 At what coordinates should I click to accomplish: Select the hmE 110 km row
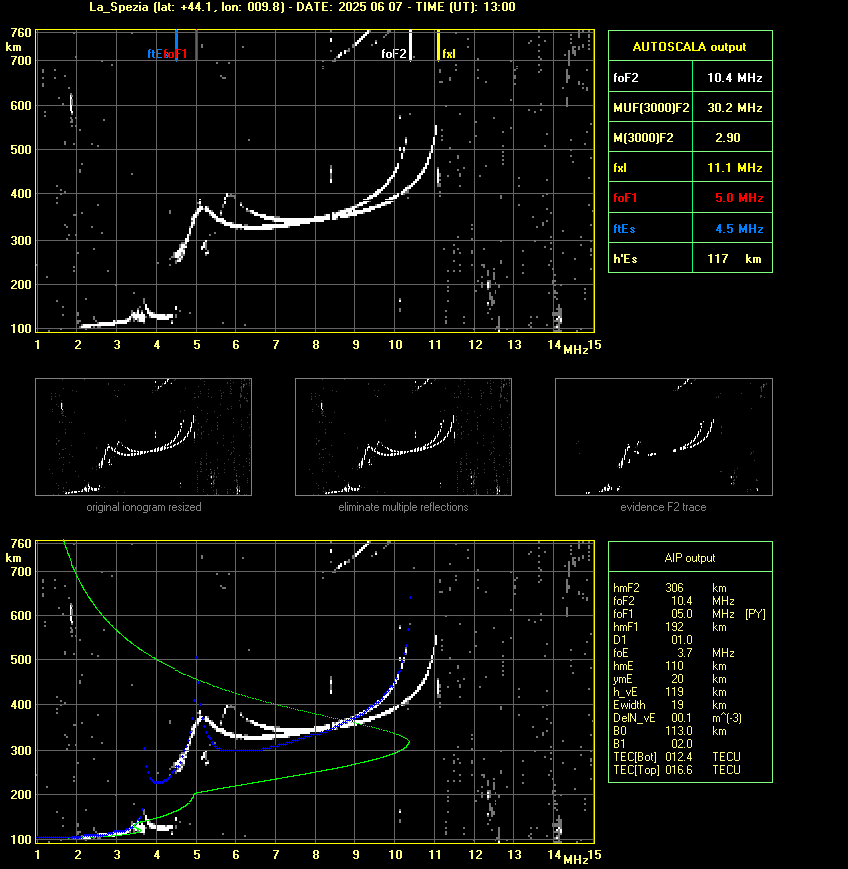coord(671,666)
